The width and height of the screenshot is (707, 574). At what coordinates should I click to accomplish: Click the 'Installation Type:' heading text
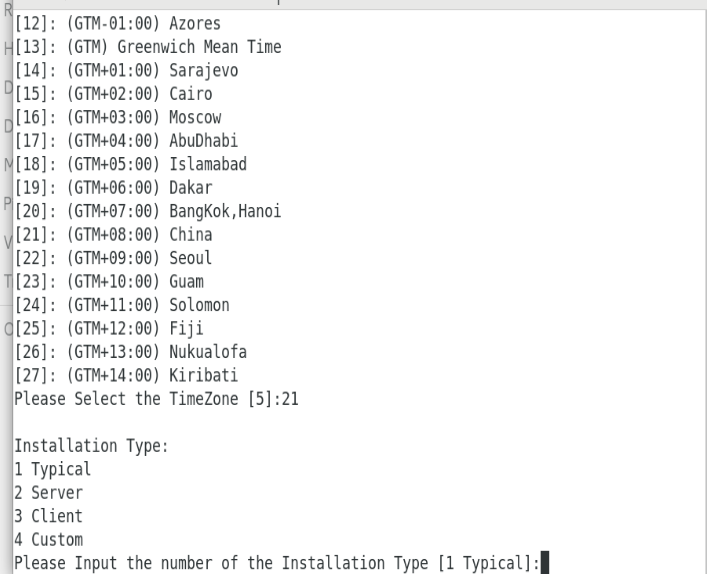[x=92, y=446]
